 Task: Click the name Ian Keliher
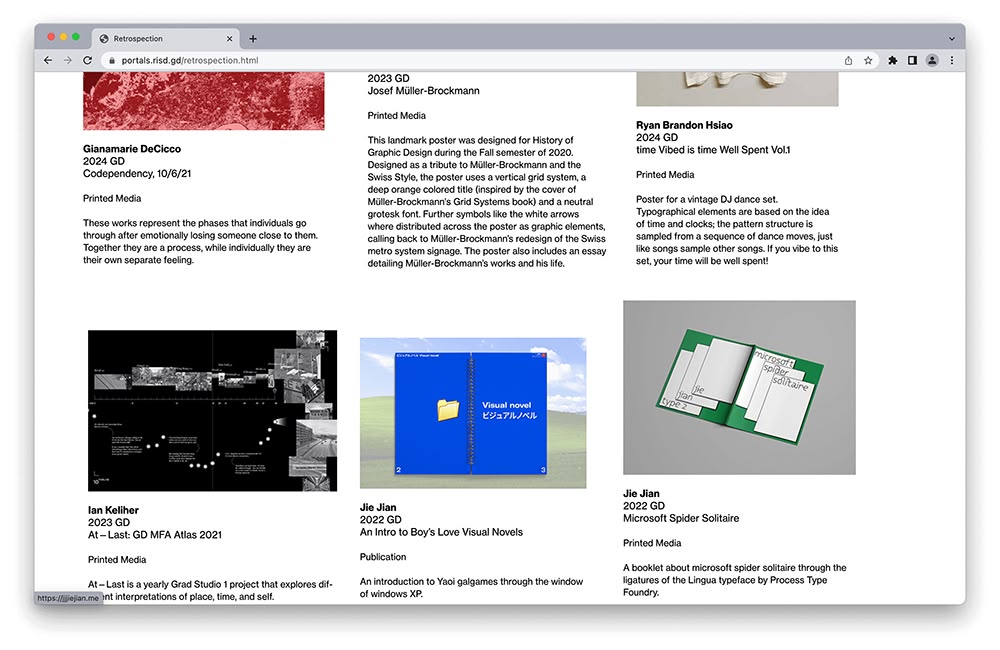click(113, 510)
